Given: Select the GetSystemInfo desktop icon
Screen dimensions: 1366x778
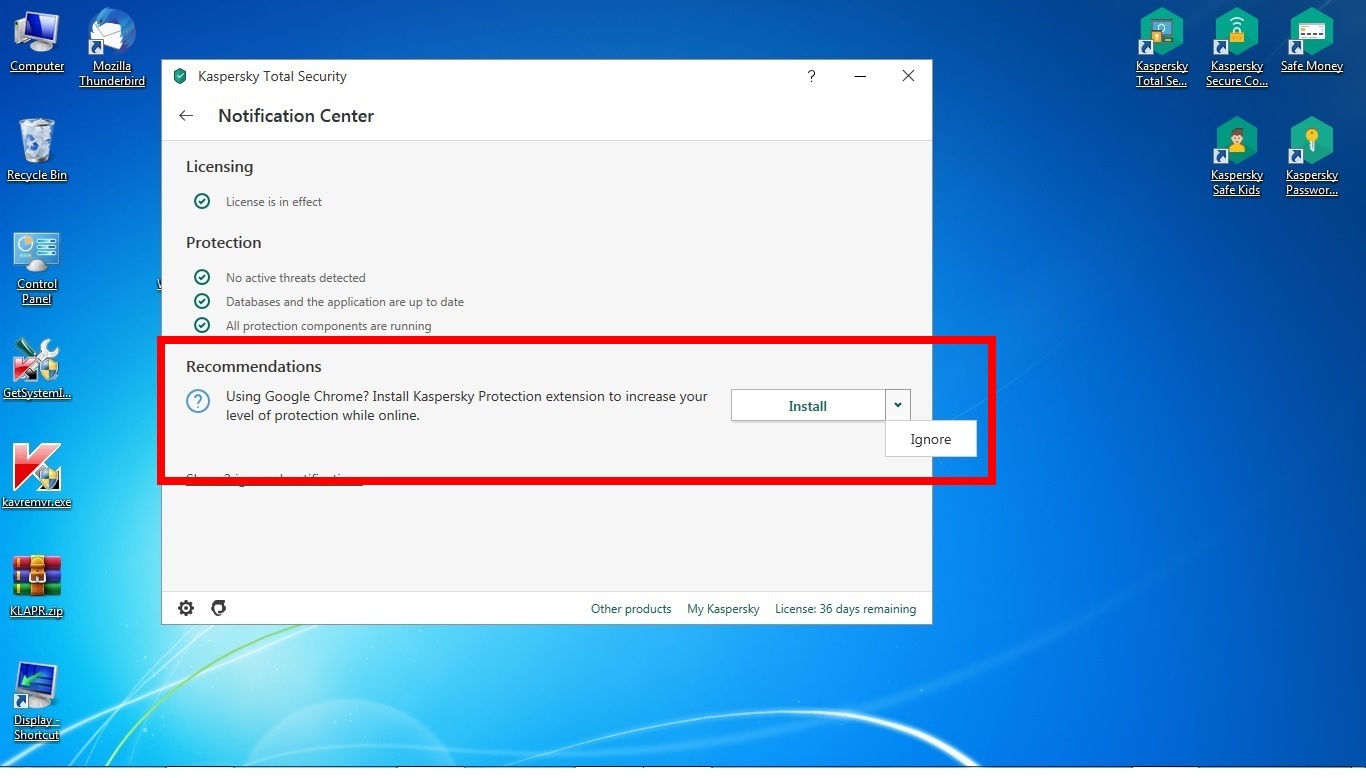Looking at the screenshot, I should coord(37,369).
